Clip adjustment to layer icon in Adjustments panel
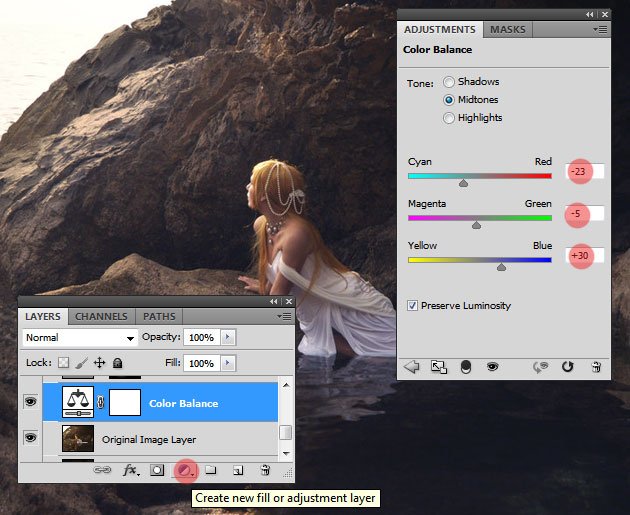This screenshot has height=515, width=630. click(465, 367)
